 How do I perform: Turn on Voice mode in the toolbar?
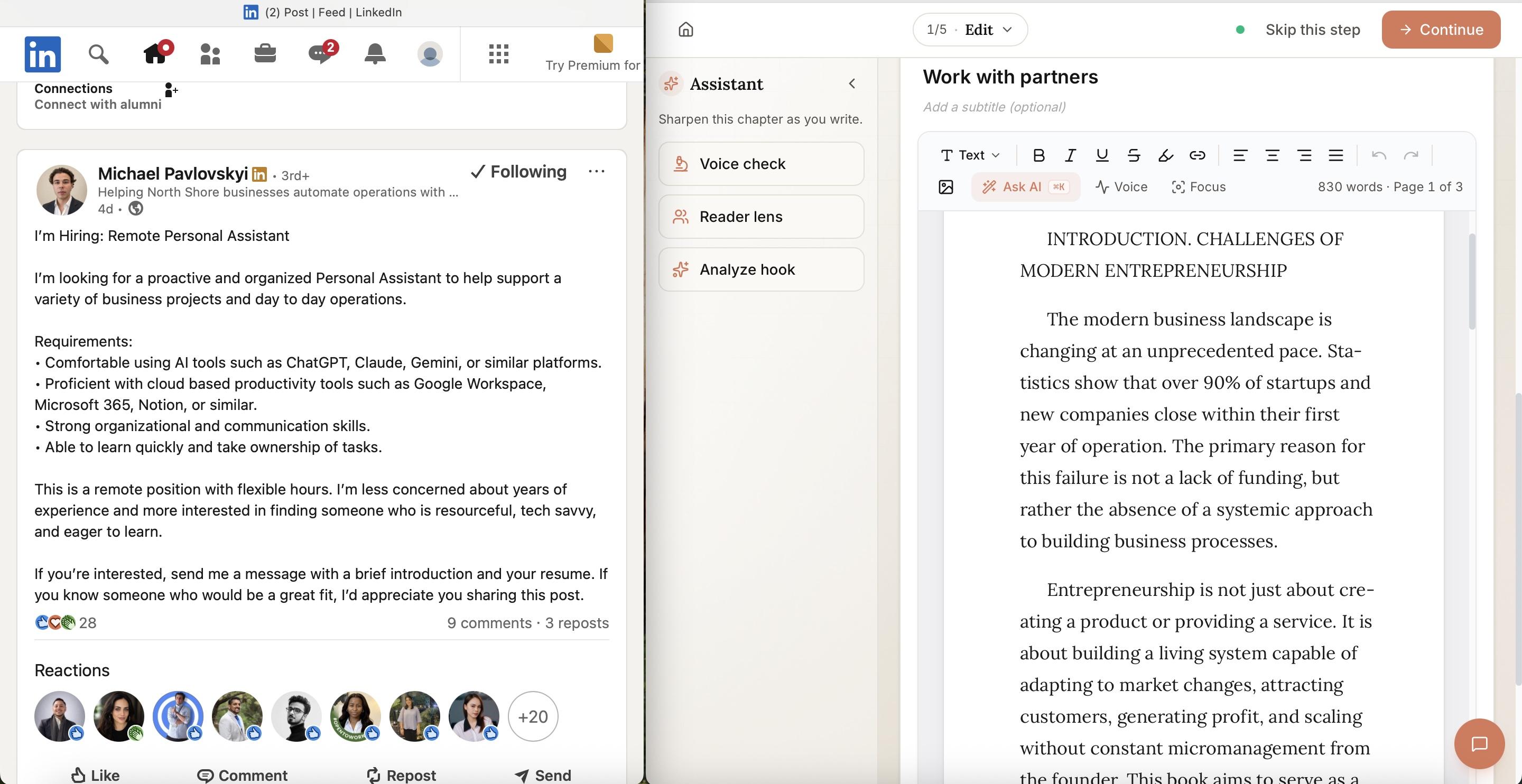1121,186
